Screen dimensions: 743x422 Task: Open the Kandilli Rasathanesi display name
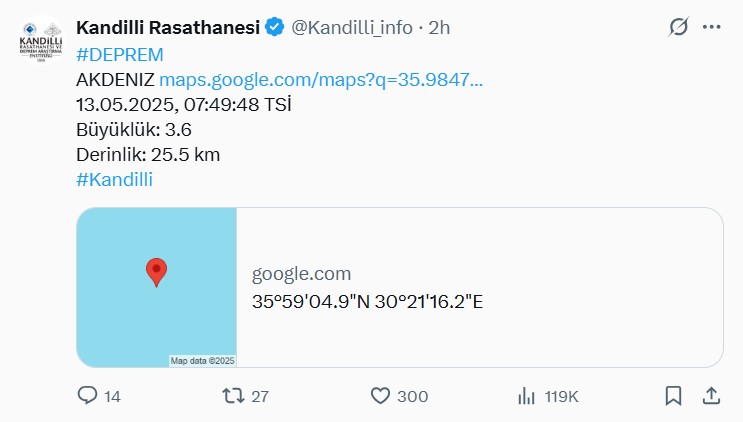coord(168,27)
